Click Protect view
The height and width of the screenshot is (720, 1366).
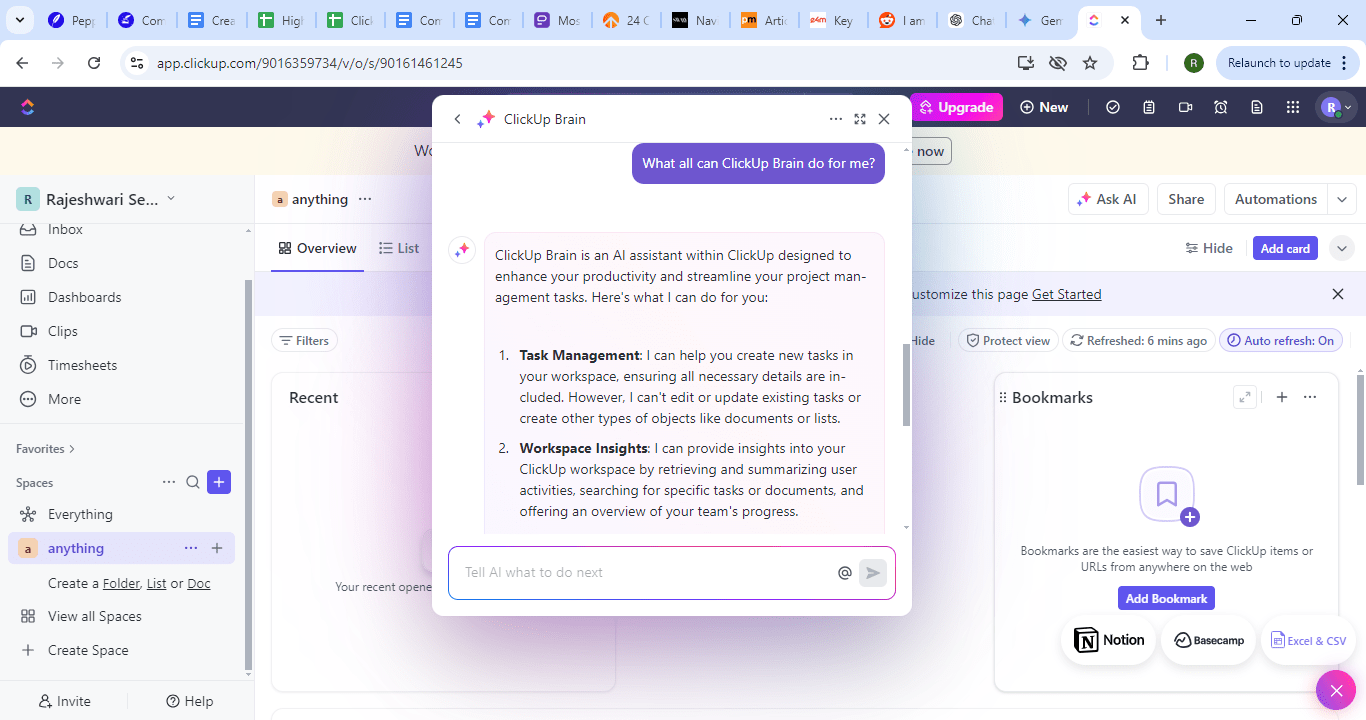(1007, 341)
